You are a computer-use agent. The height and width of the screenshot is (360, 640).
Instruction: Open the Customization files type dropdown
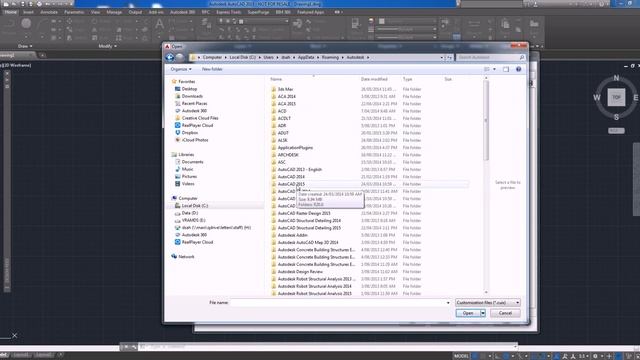[487, 302]
